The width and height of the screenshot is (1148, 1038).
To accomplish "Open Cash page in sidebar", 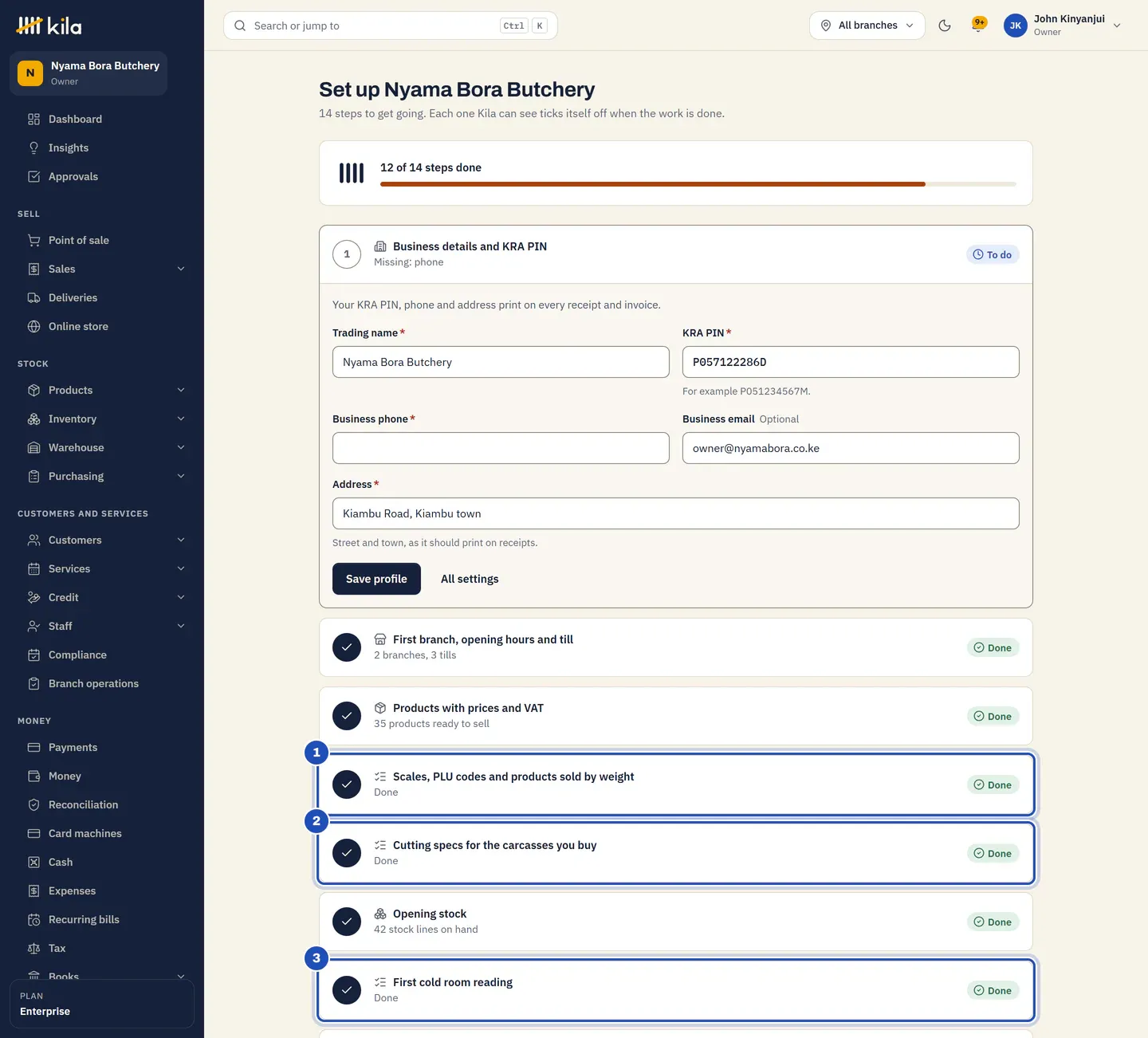I will (102, 862).
